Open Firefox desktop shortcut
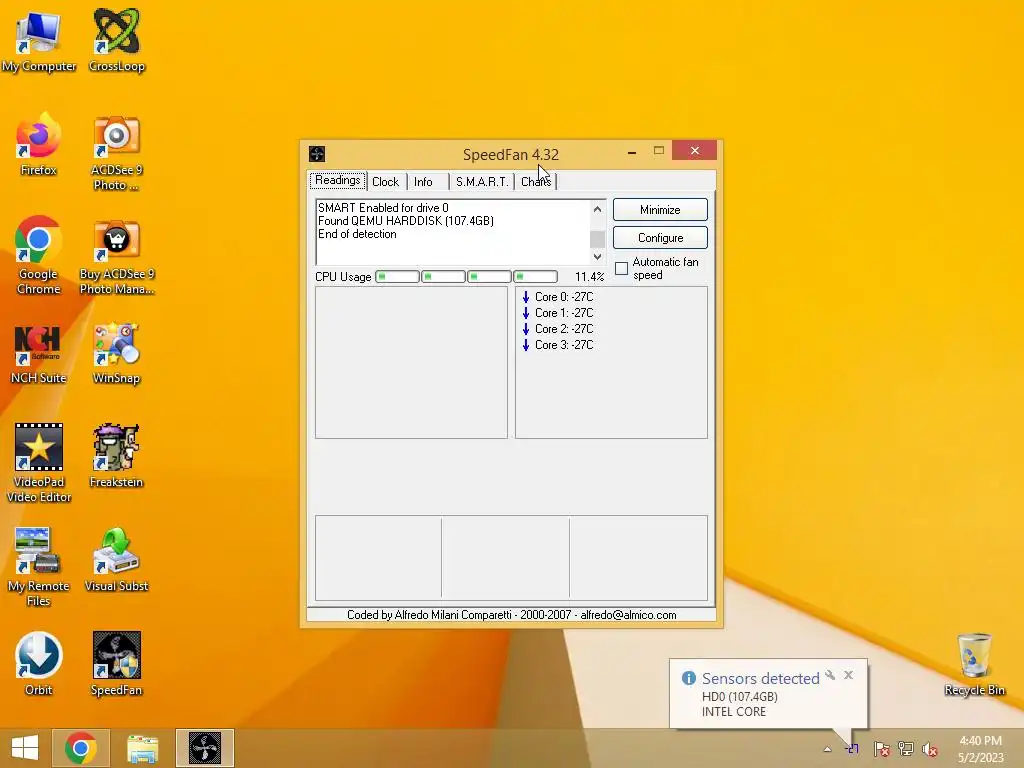This screenshot has height=768, width=1024. click(39, 145)
